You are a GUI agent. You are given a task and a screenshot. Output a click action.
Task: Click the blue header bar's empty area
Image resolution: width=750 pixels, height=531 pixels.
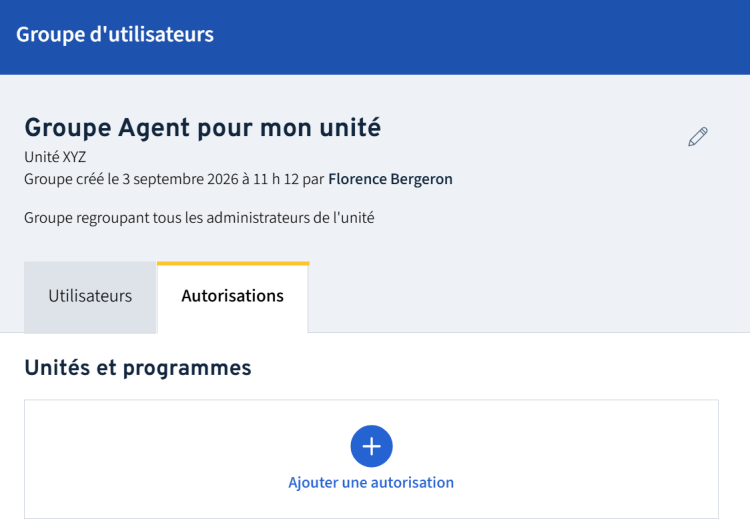(478, 36)
